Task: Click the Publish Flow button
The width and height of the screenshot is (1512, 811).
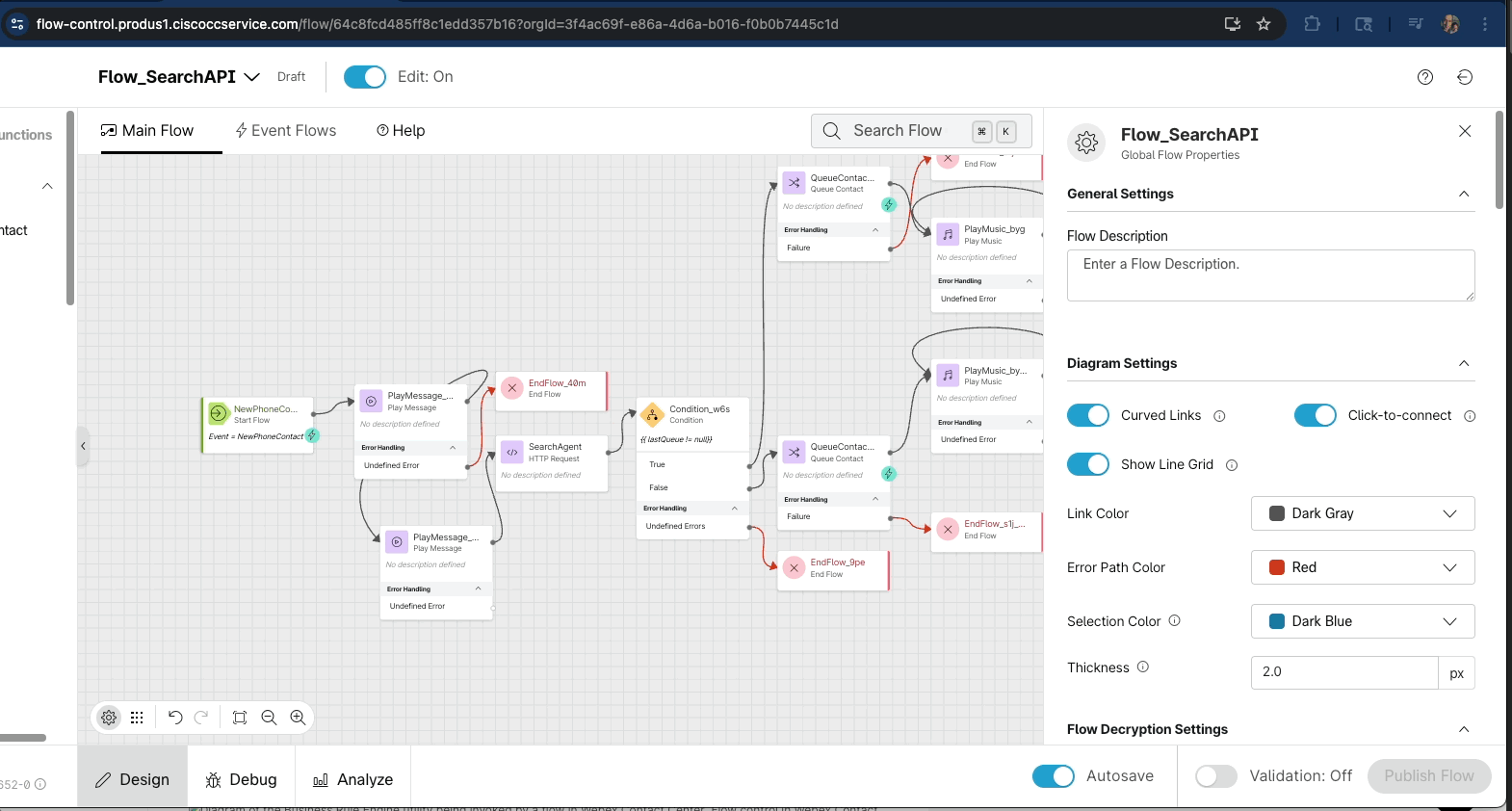Action: pyautogui.click(x=1429, y=776)
